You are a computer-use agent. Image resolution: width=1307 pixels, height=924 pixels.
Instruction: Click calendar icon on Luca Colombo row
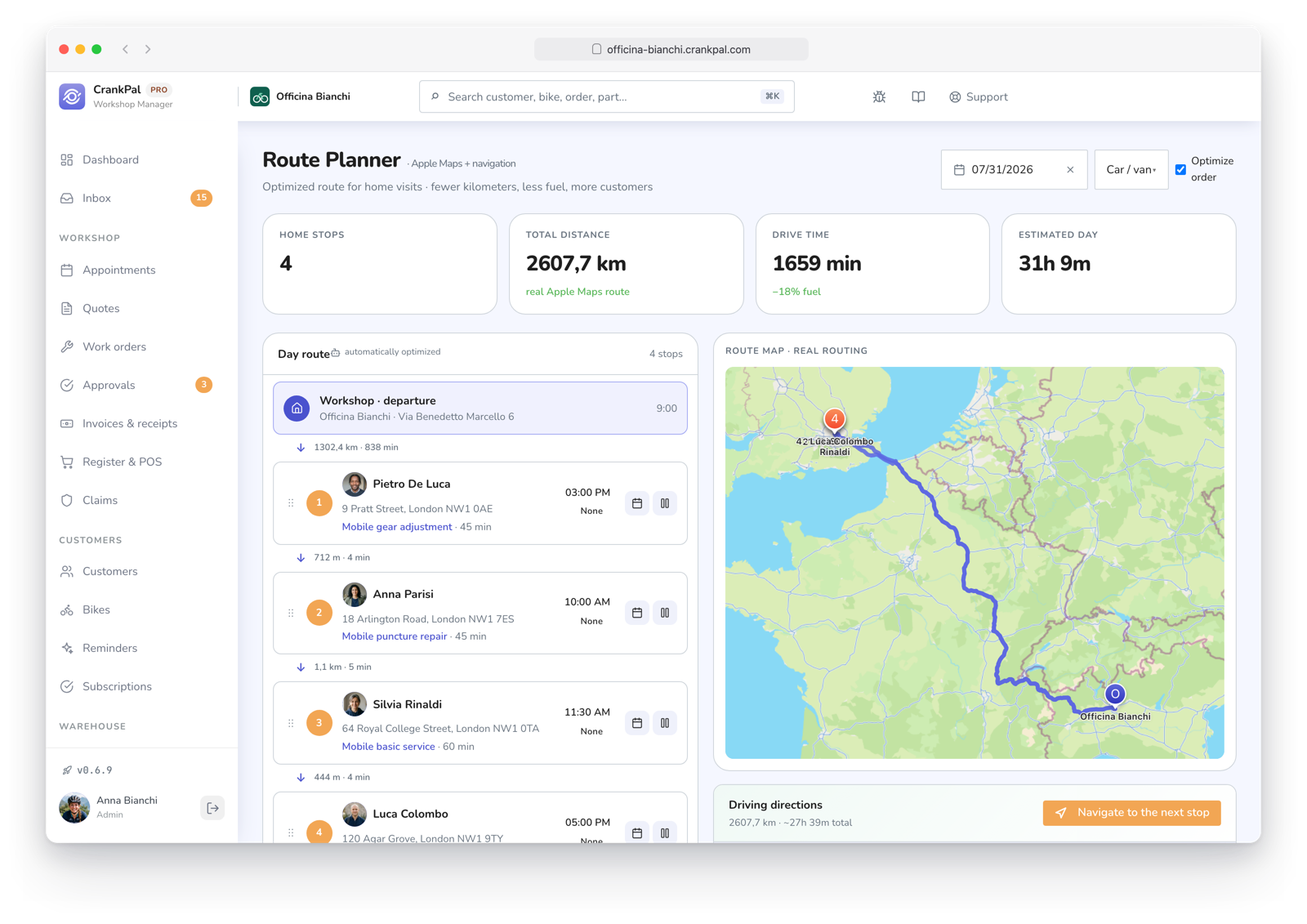[637, 832]
